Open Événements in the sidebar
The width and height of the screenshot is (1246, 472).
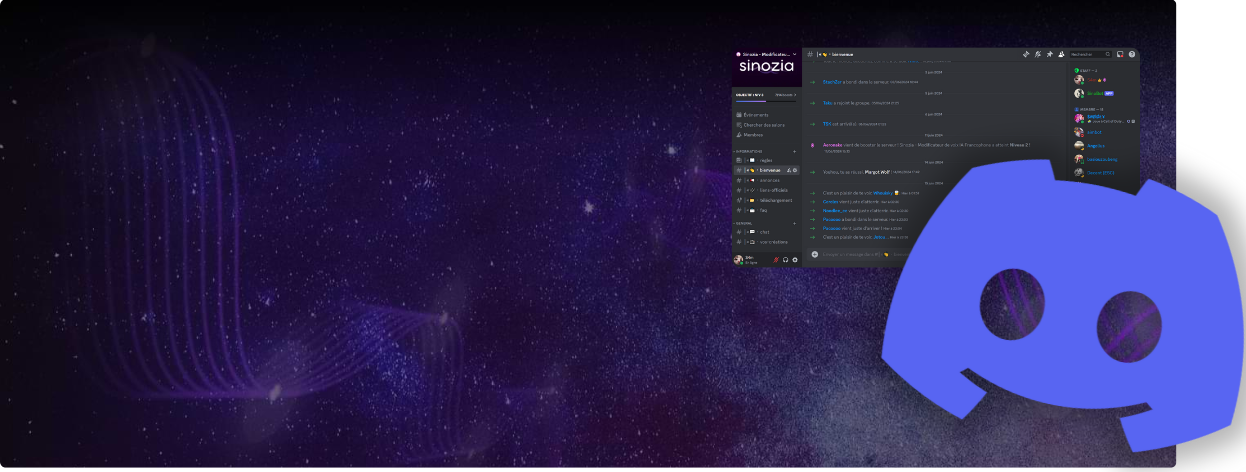tap(758, 115)
